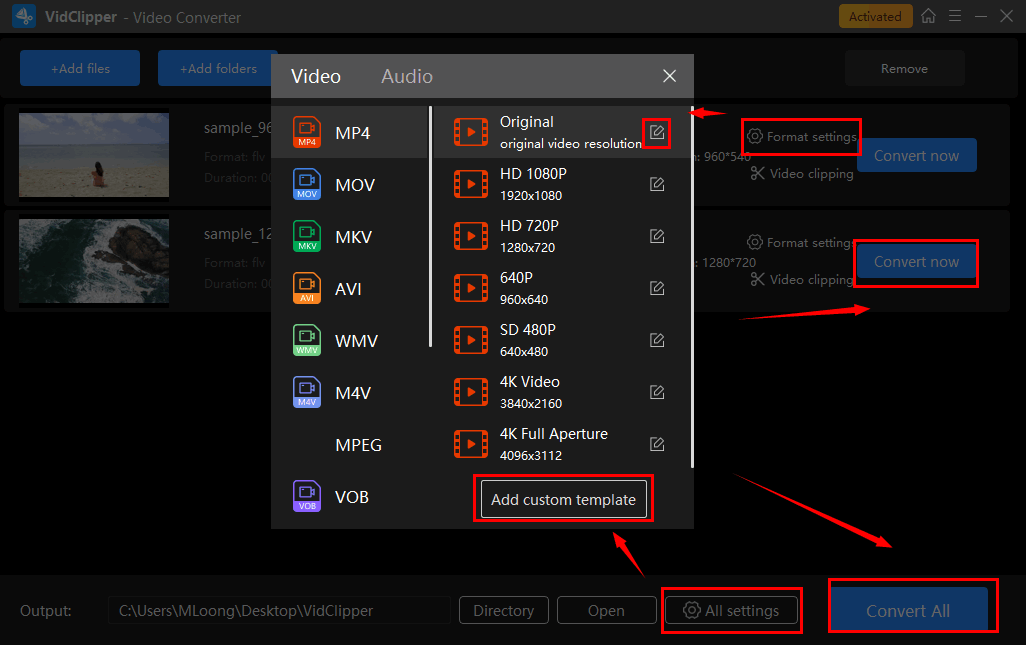Select the Video tab

click(x=315, y=77)
